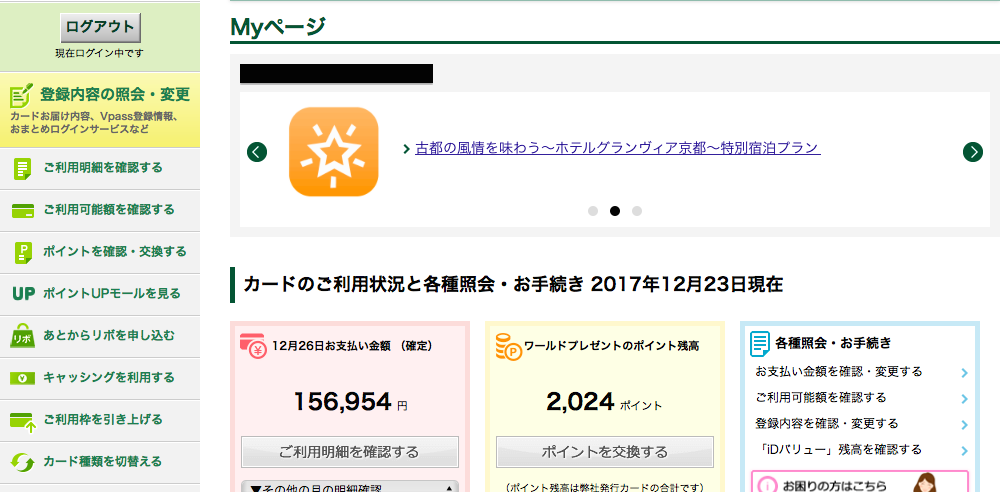Image resolution: width=1005 pixels, height=492 pixels.
Task: Click the ご利用明細を確認する document icon
Action: pyautogui.click(x=22, y=168)
